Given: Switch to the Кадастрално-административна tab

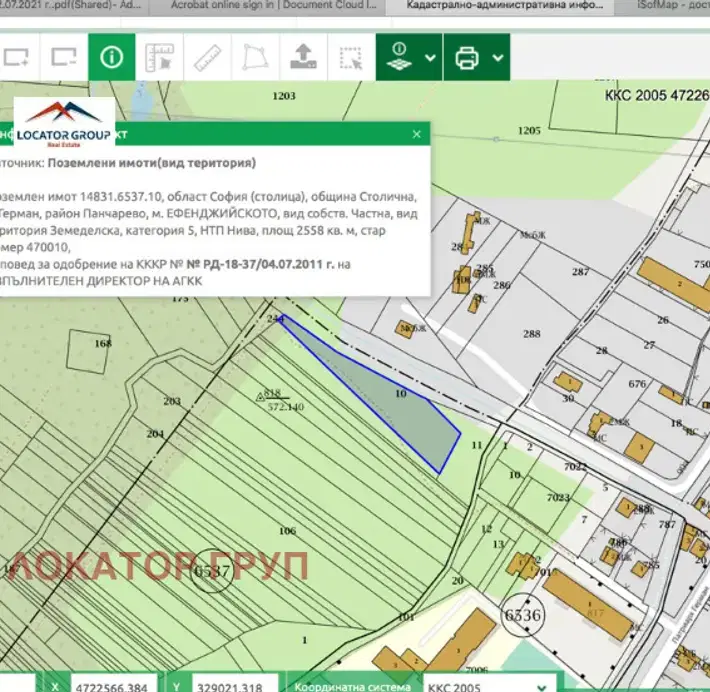Looking at the screenshot, I should tap(505, 5).
